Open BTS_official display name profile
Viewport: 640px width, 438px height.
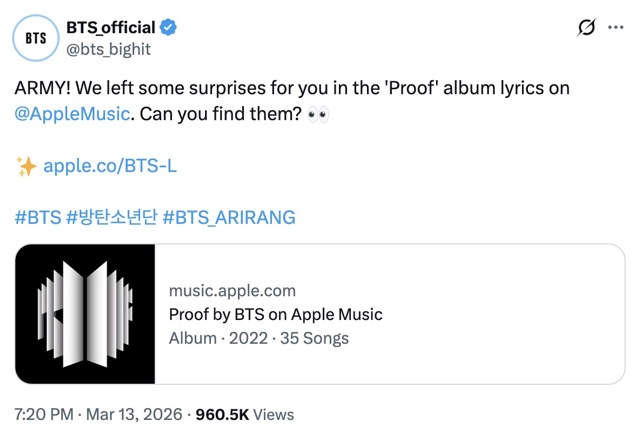tap(108, 28)
